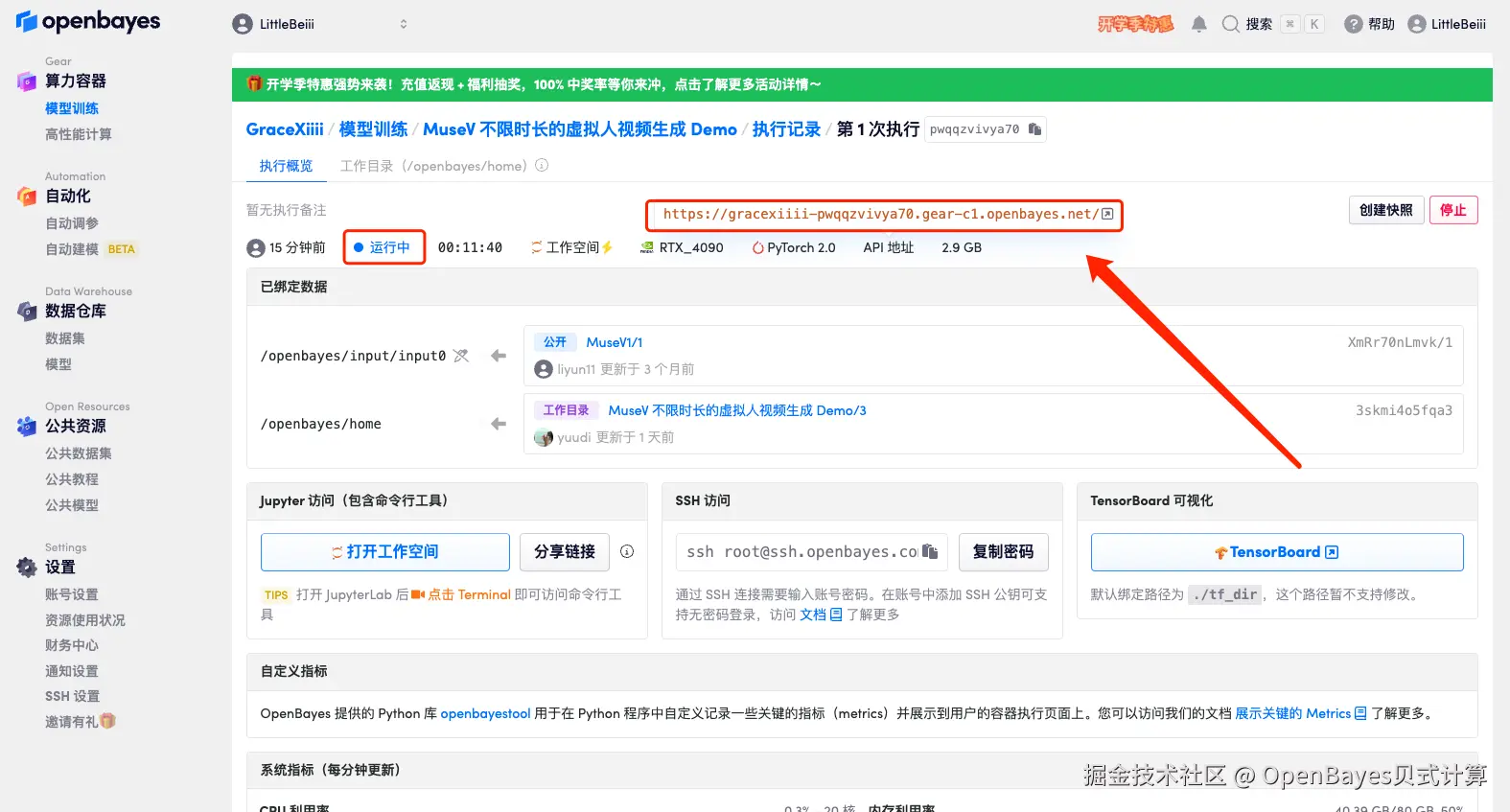Click the 运行中 status badge
Screen dimensions: 1510x812
click(x=383, y=247)
